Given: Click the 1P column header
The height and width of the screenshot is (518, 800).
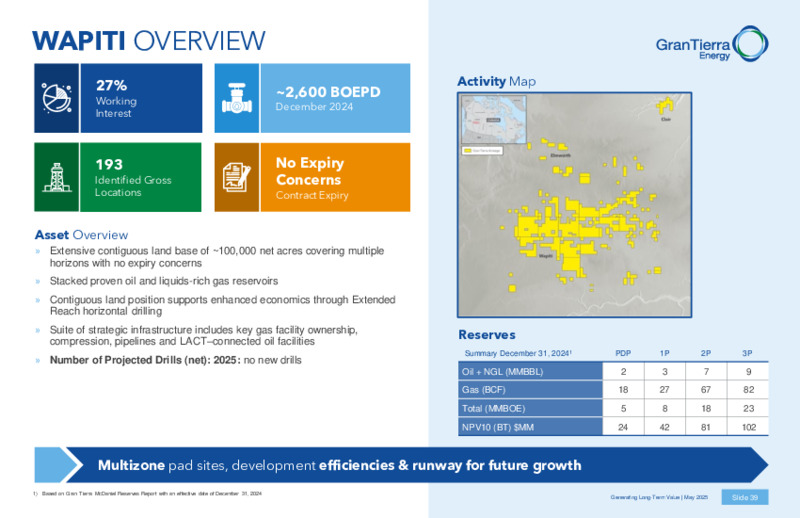Looking at the screenshot, I should tap(664, 353).
